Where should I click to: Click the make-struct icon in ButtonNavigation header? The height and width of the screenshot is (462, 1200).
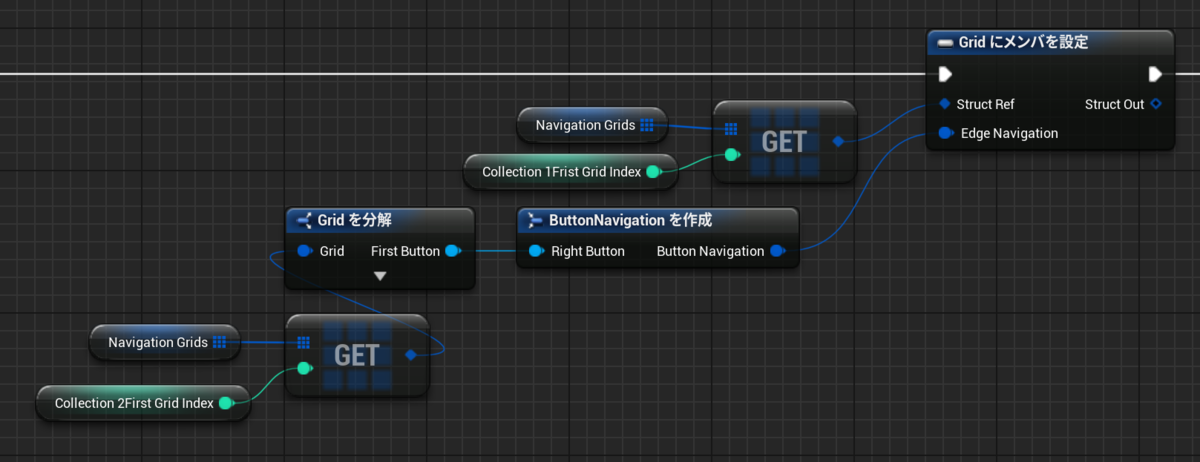(x=535, y=220)
